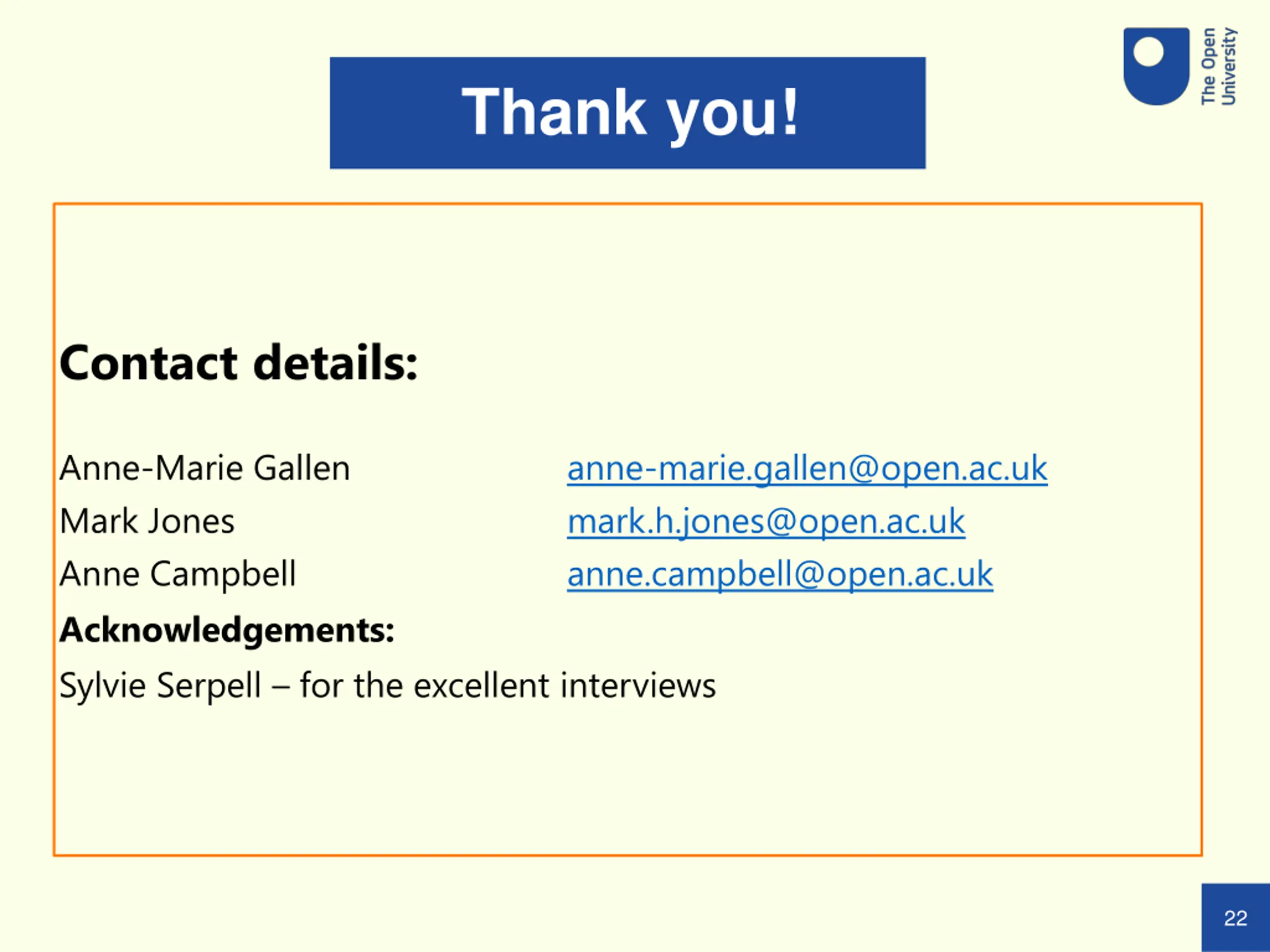Click the Sylvie Serpell acknowledgement line
This screenshot has width=1270, height=952.
point(387,686)
